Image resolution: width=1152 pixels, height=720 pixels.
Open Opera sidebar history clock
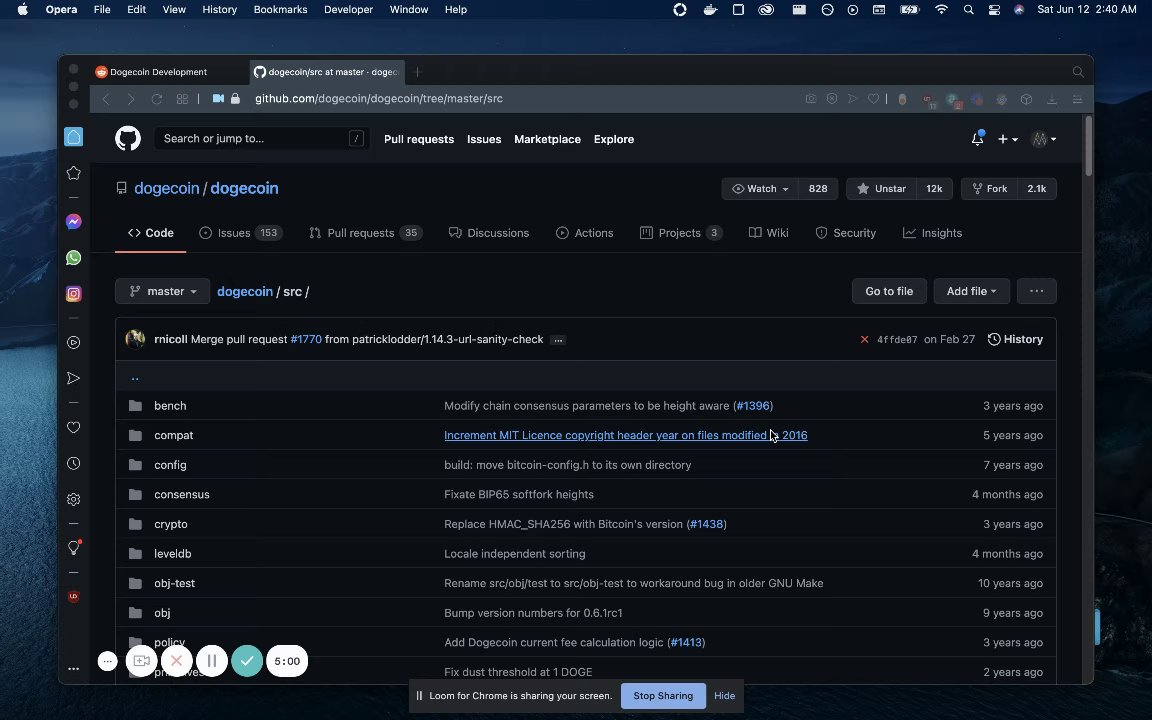tap(73, 464)
